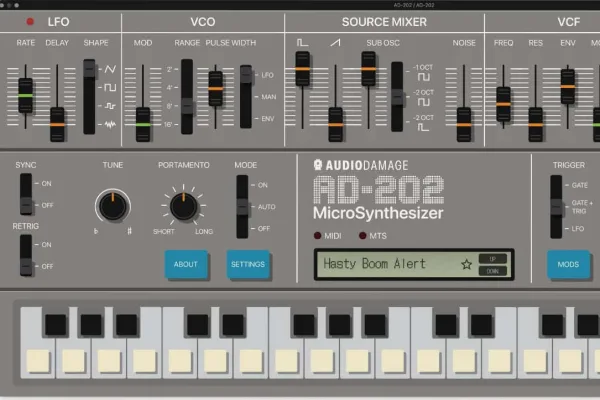This screenshot has height=400, width=600.
Task: Click the pulse width source switch
Action: tap(246, 96)
